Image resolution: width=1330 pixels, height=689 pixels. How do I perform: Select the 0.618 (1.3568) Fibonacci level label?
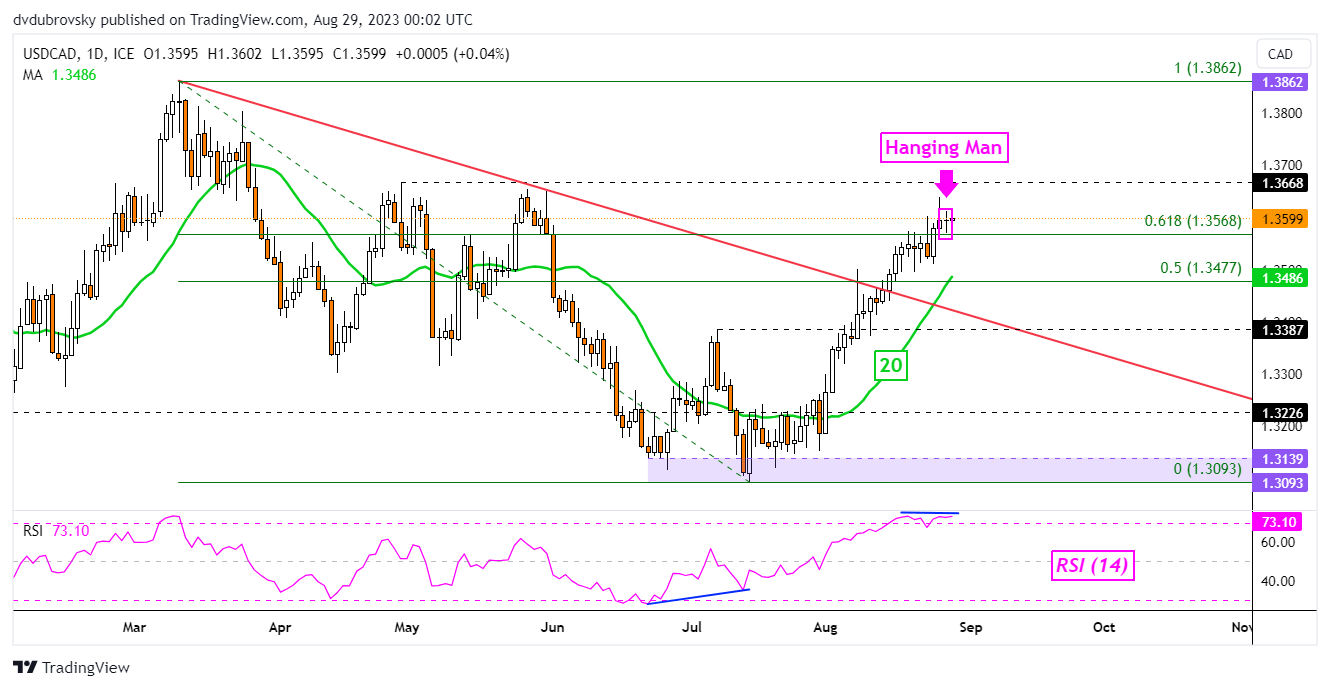click(1192, 222)
